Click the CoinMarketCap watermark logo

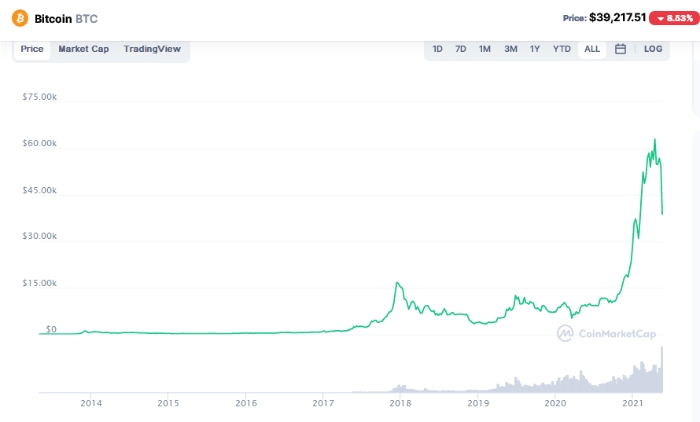pos(600,334)
